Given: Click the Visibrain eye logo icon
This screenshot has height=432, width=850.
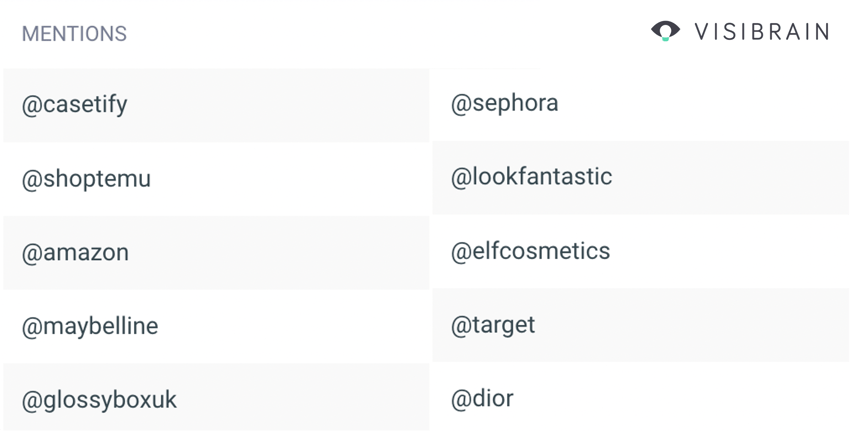Looking at the screenshot, I should pyautogui.click(x=665, y=31).
